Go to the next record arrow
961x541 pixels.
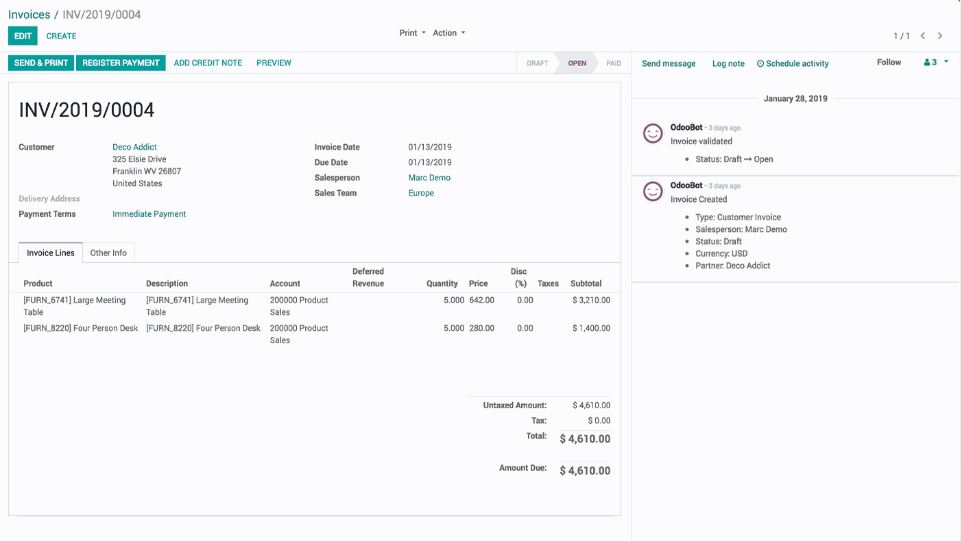point(940,36)
